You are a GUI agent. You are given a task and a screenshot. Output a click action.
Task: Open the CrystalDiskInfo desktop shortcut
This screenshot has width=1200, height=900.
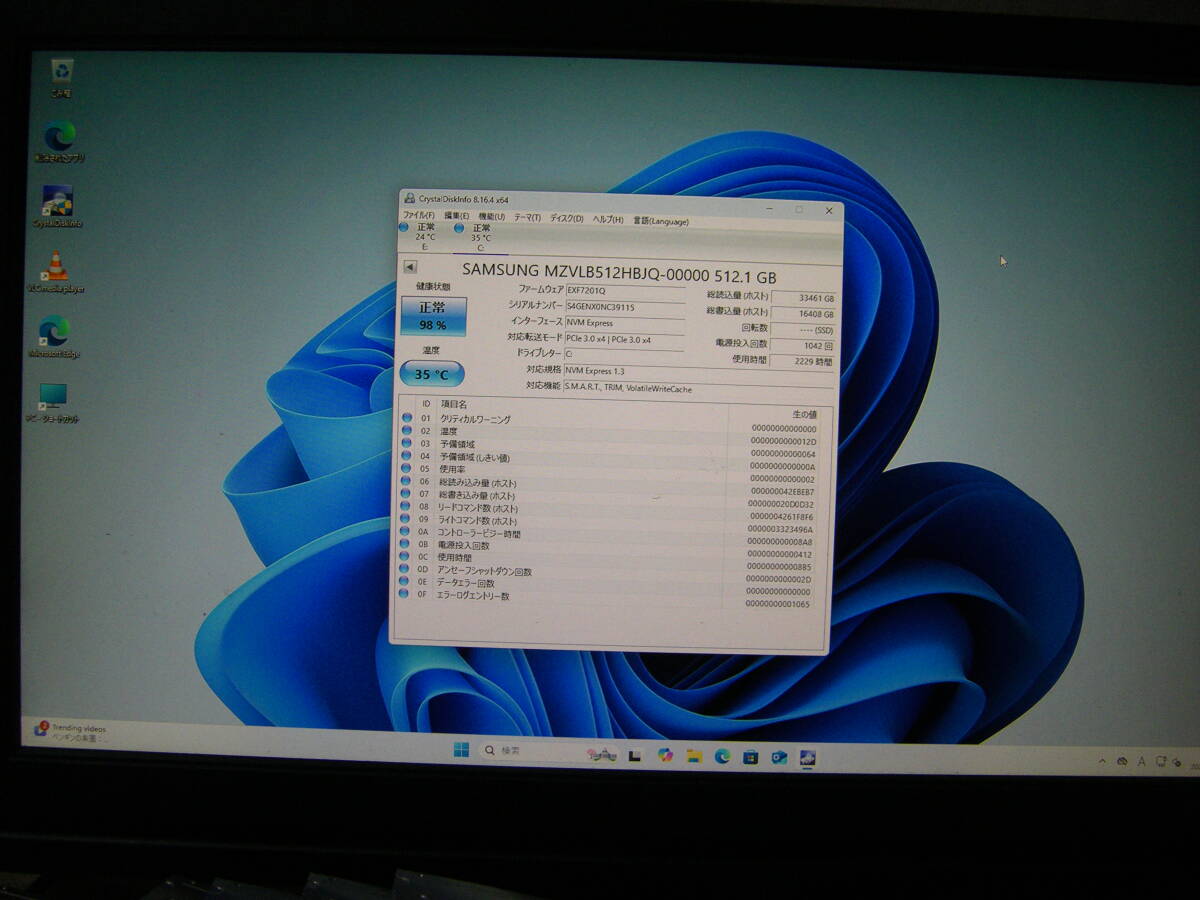57,207
